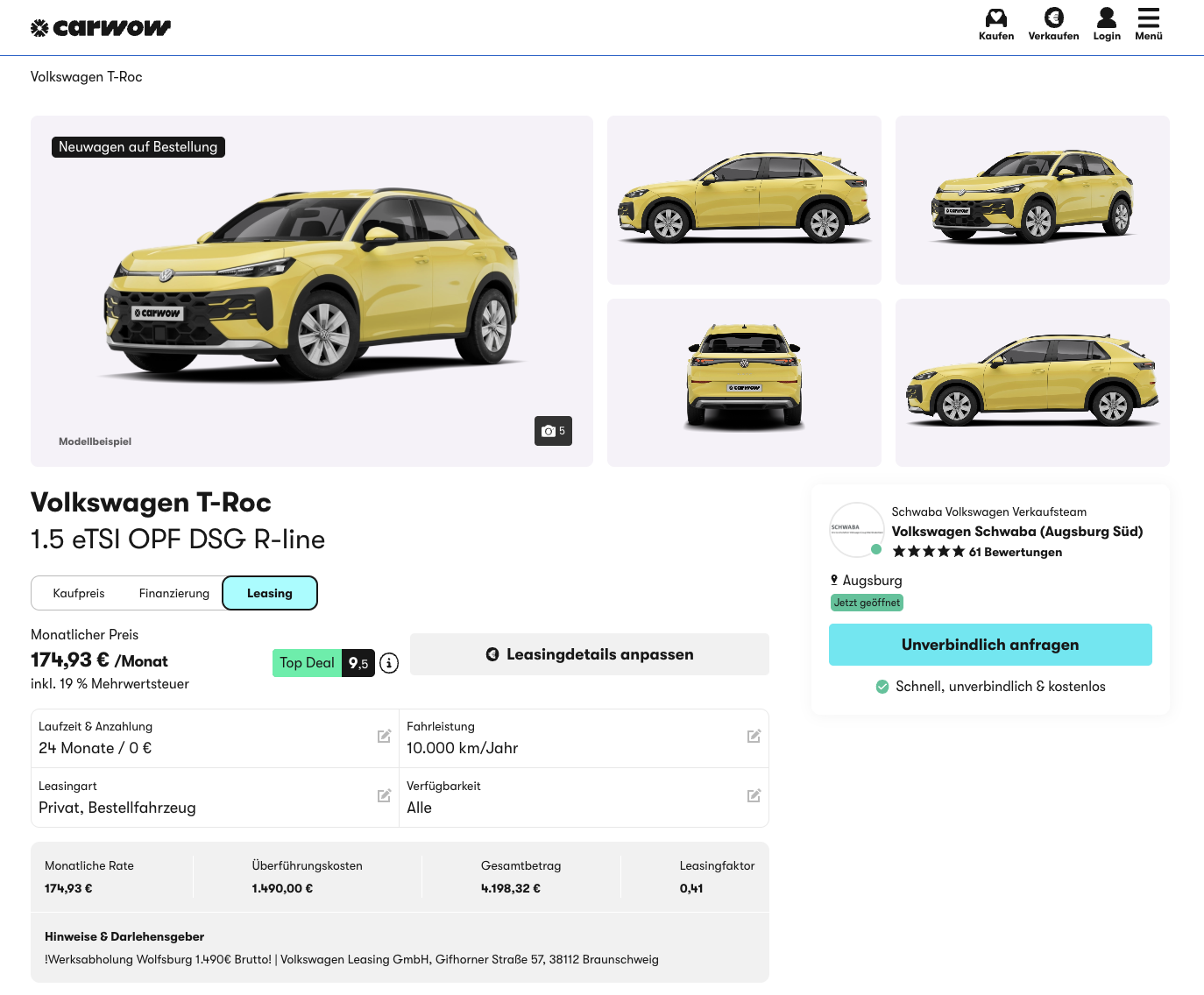Open the main front-quarter car image
This screenshot has height=995, width=1204.
point(312,291)
